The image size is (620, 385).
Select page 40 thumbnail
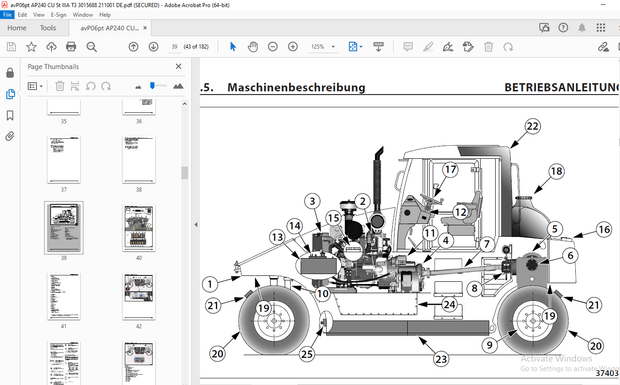pos(139,228)
